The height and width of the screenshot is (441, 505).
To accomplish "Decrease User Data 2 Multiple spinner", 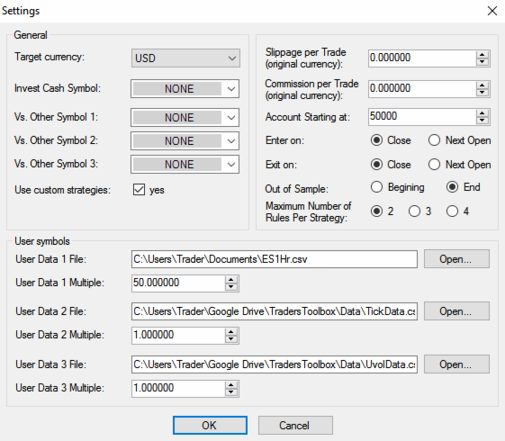I will [x=231, y=339].
